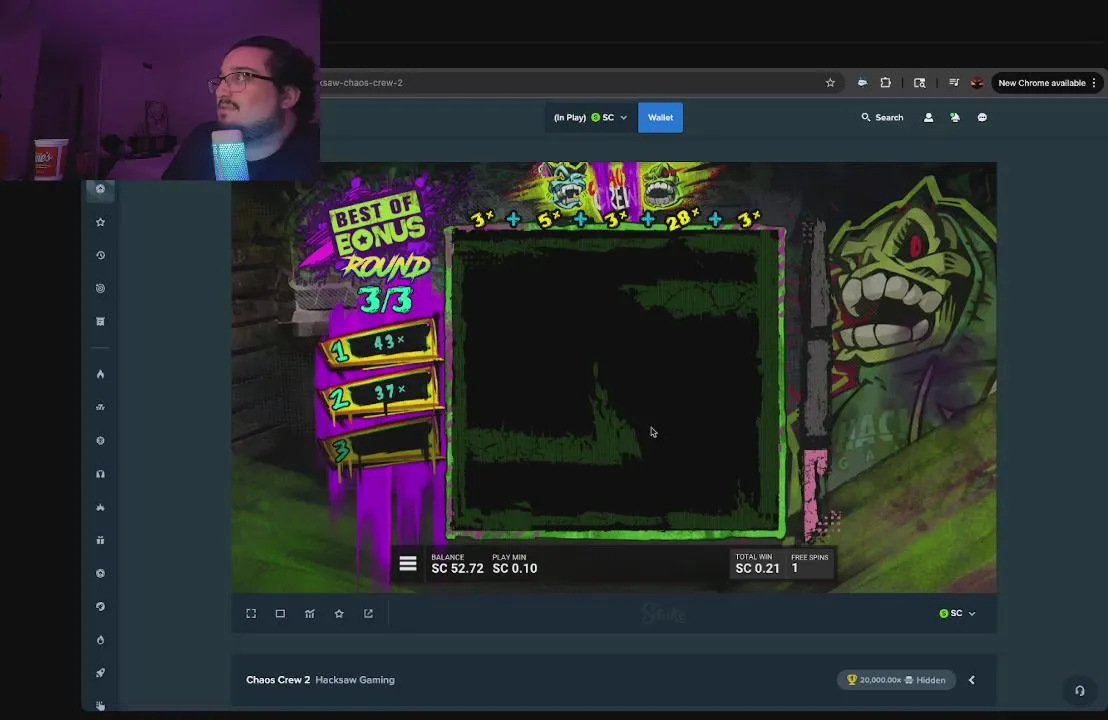Click the streamer webcam overlay

(160, 90)
